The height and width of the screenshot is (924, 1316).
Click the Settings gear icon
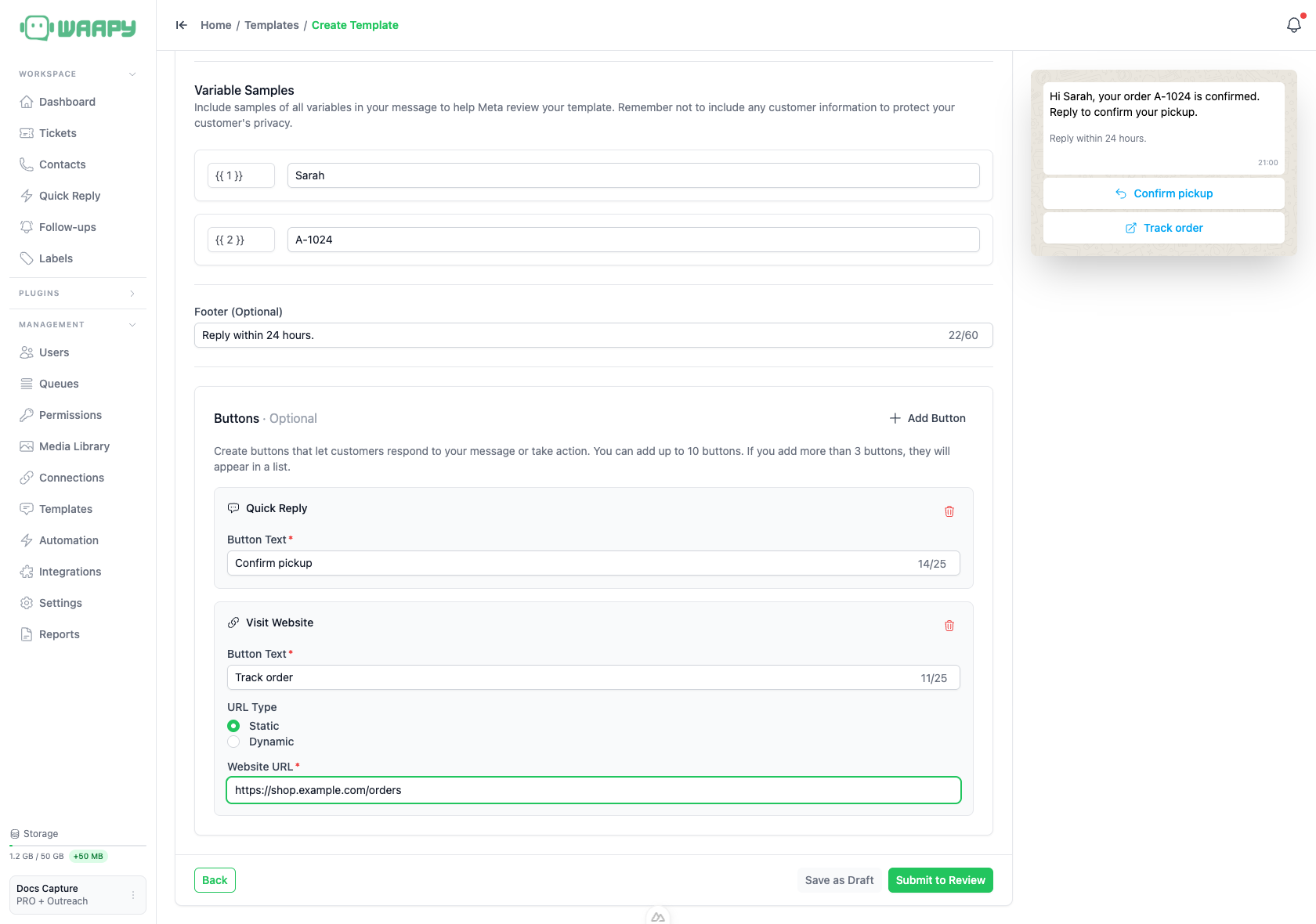pyautogui.click(x=27, y=603)
